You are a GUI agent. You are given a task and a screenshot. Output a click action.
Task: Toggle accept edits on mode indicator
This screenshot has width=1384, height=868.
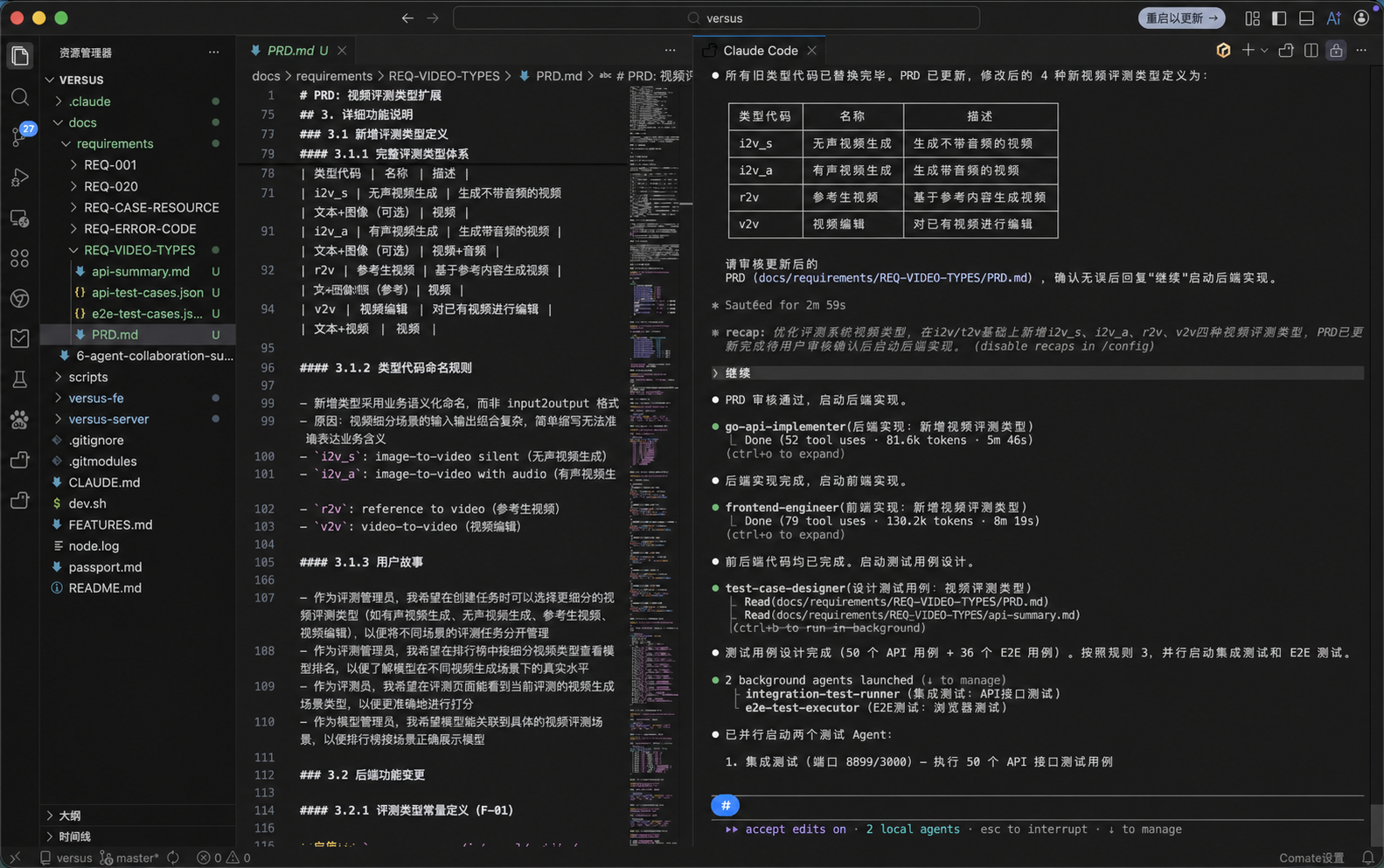pyautogui.click(x=795, y=830)
